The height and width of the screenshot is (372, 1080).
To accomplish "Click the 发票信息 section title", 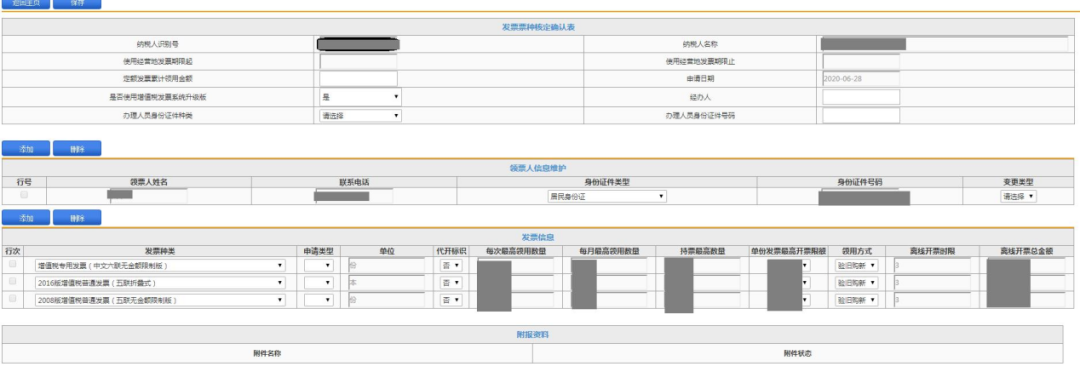I will click(x=538, y=237).
